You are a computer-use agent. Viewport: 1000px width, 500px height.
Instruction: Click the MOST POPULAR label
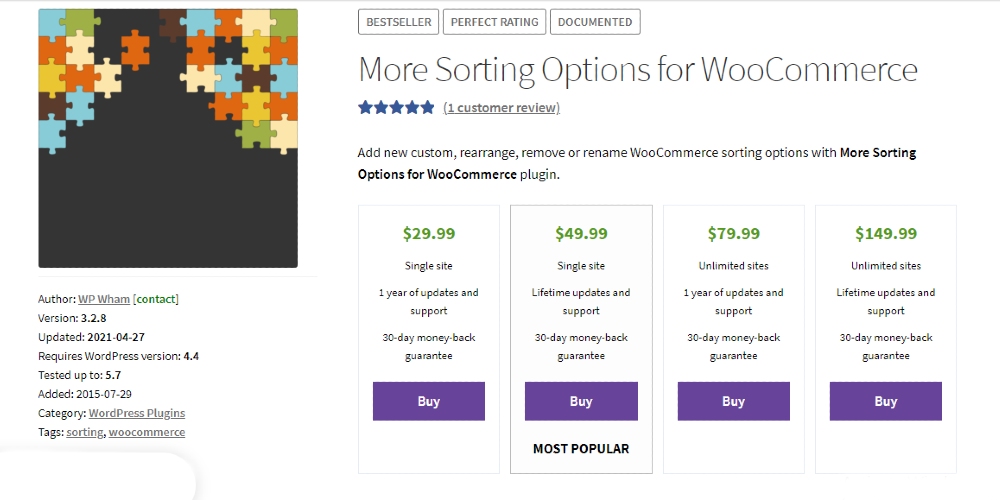click(581, 448)
